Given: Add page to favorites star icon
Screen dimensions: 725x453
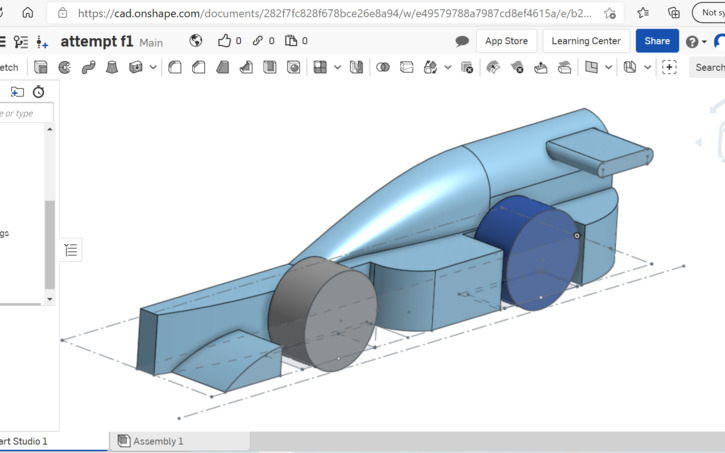Looking at the screenshot, I should (609, 13).
